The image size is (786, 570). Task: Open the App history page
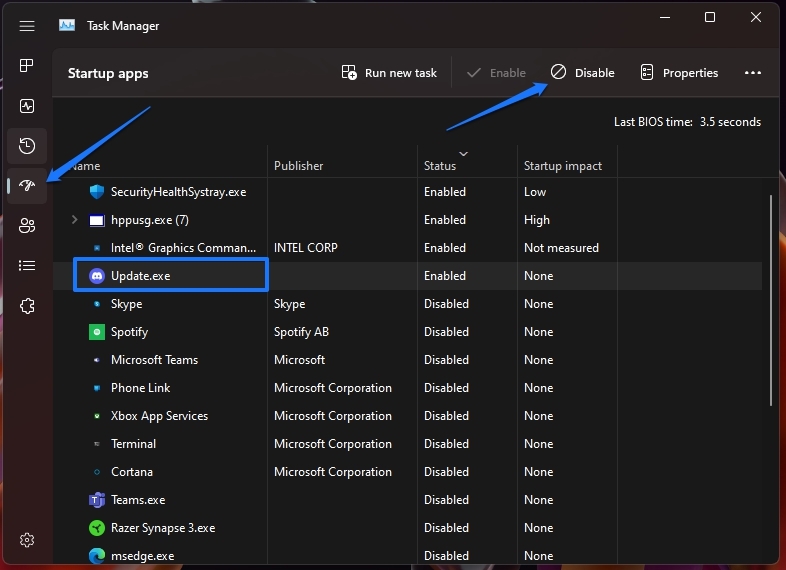coord(27,146)
